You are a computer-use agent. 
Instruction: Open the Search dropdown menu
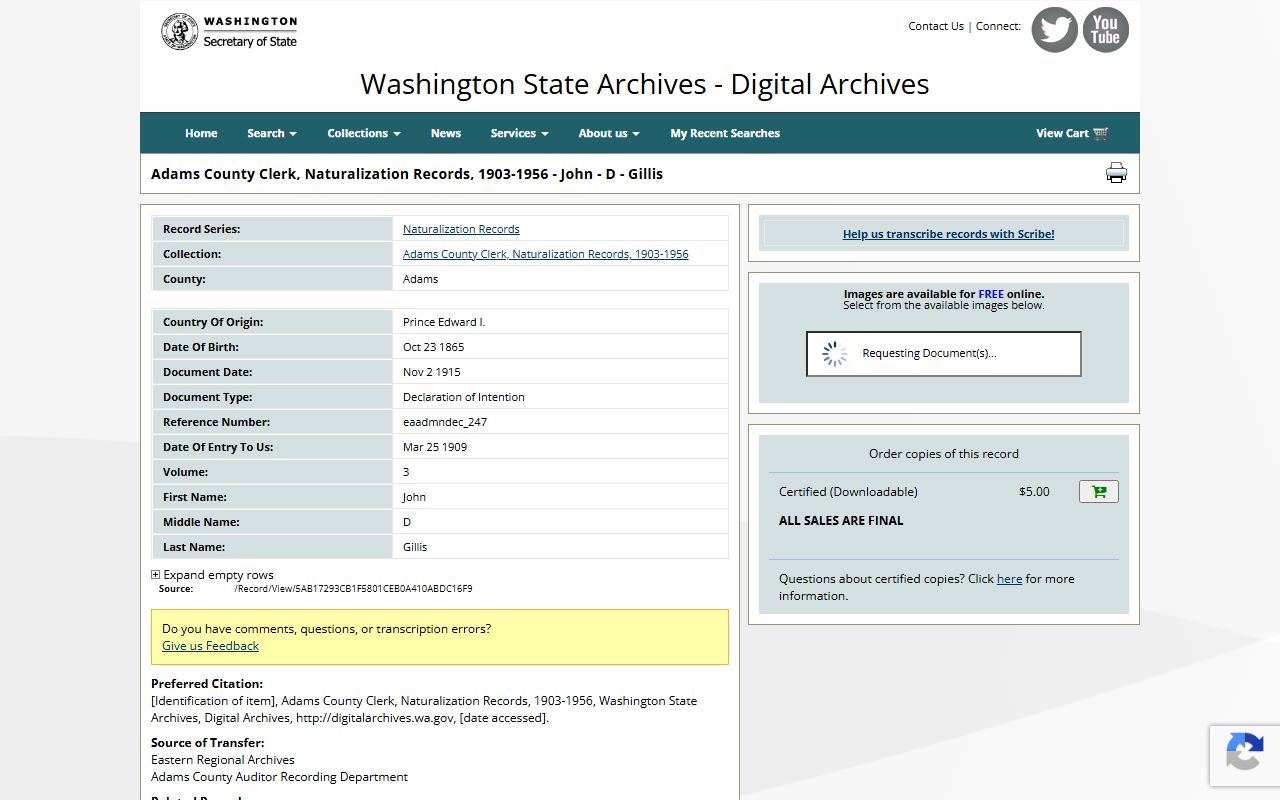272,133
